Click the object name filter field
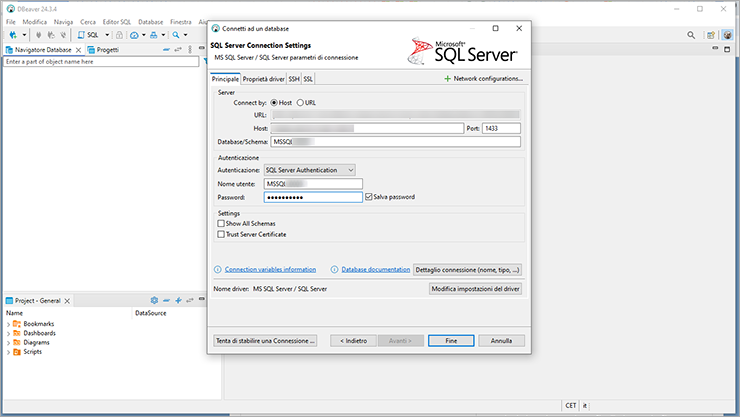740x417 pixels. click(x=101, y=61)
